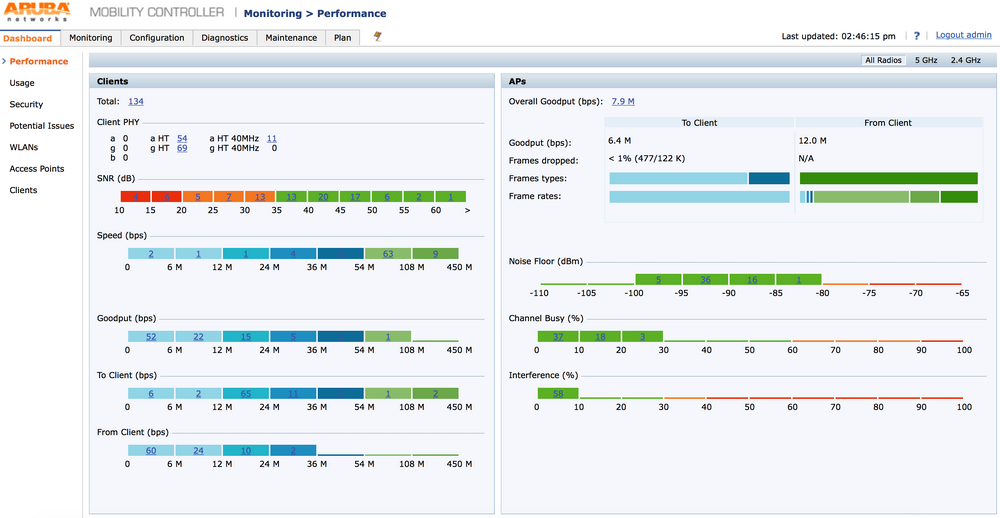This screenshot has height=518, width=1000.
Task: Open Usage in the sidebar
Action: pyautogui.click(x=22, y=83)
